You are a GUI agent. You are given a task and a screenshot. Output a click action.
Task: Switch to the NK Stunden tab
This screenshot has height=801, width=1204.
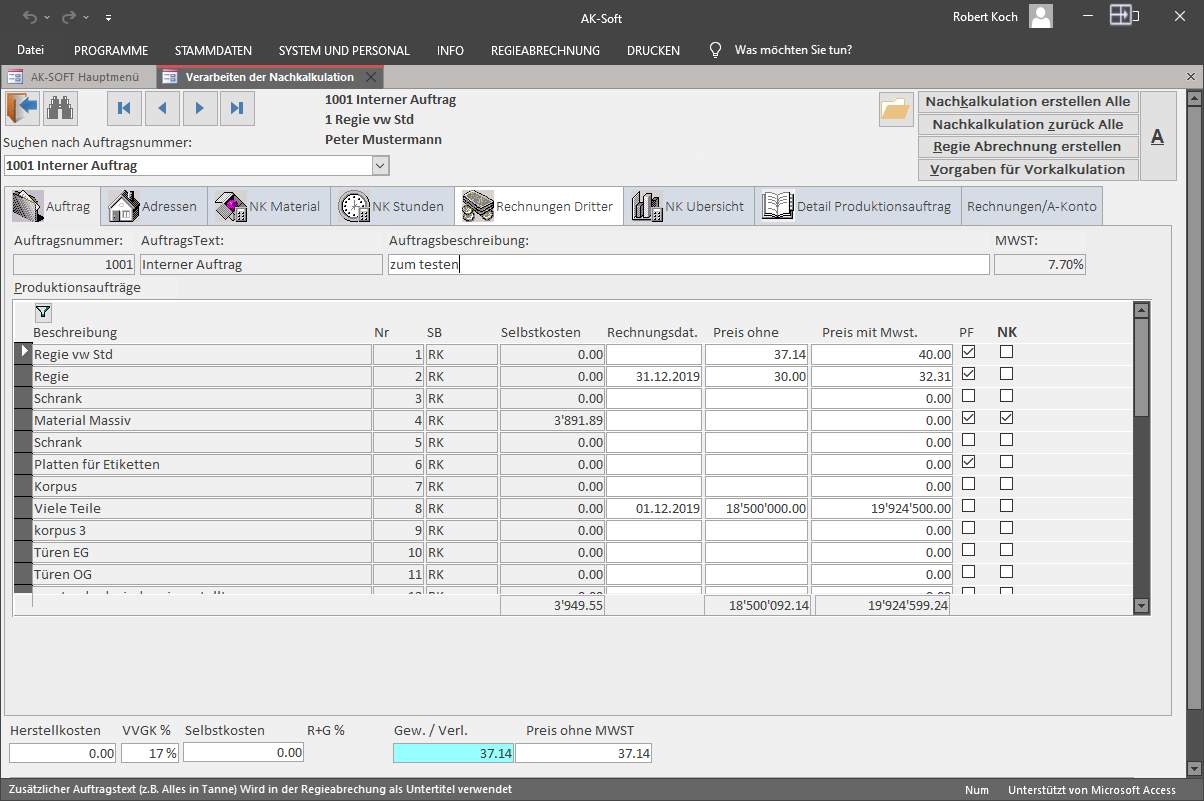392,206
